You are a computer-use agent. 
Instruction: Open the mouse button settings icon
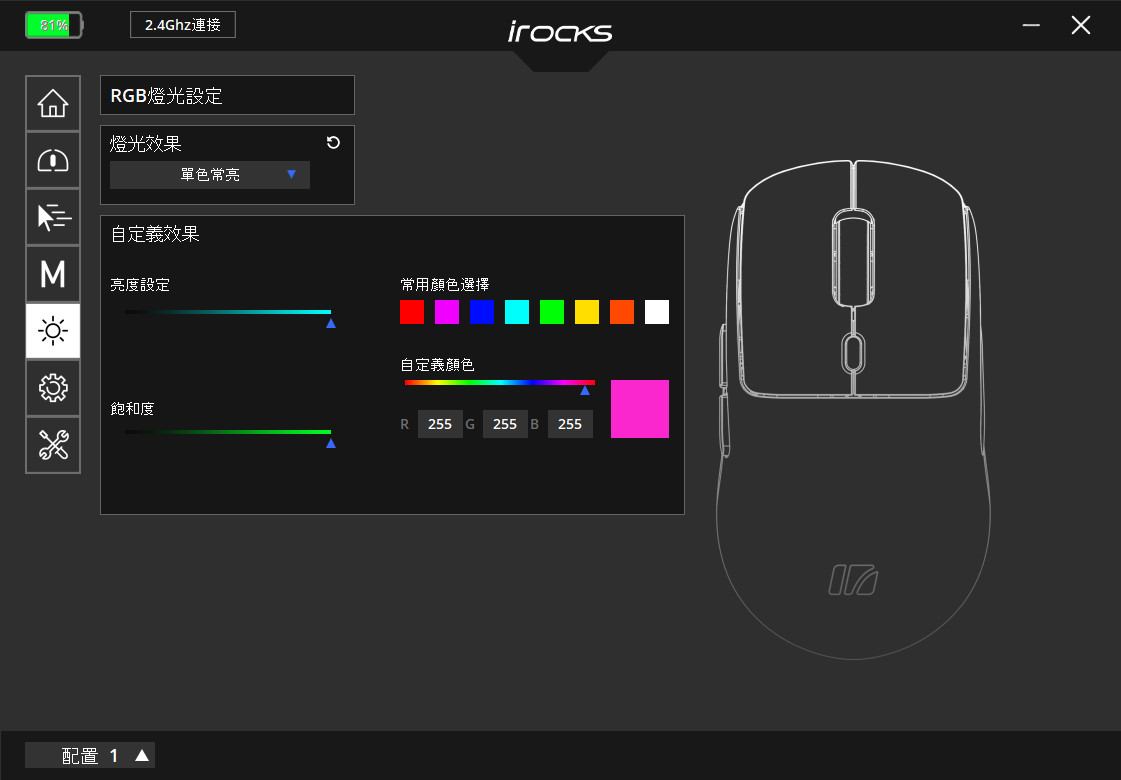(53, 160)
